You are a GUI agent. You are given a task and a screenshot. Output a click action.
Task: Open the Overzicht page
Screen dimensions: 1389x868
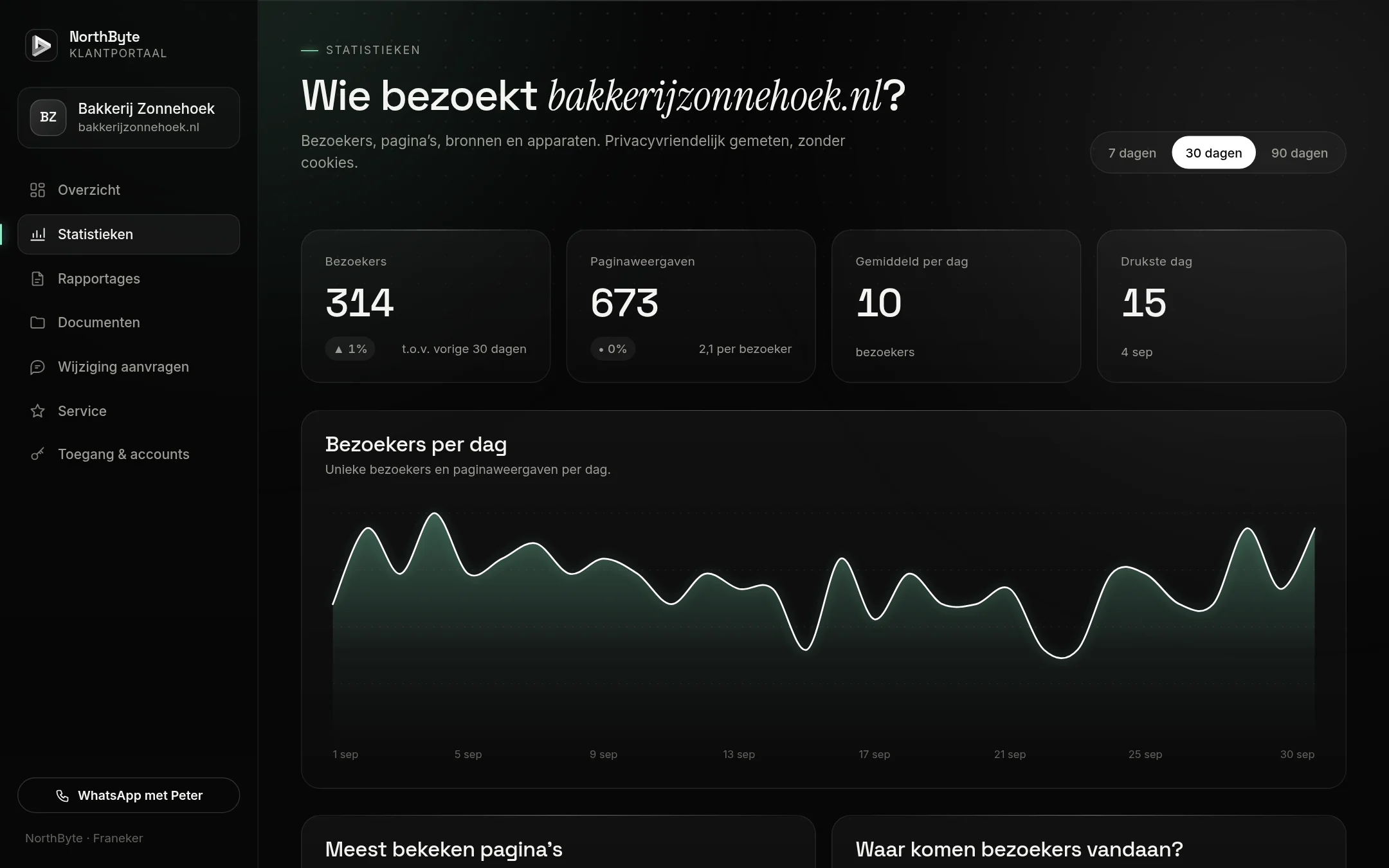(x=129, y=190)
